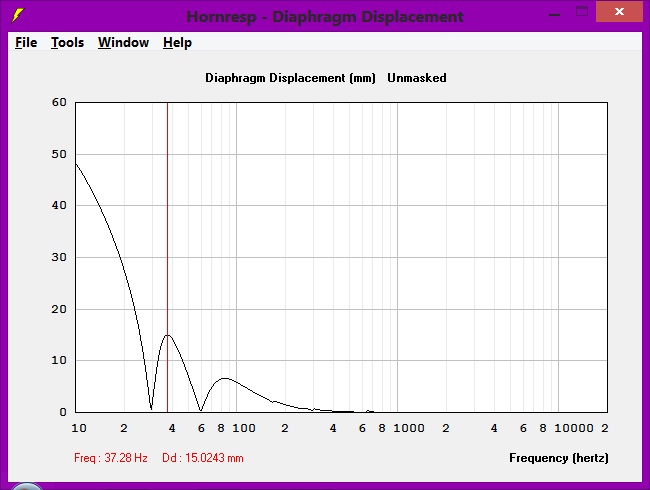
Task: Click the 'Unmasked' label
Action: coord(417,78)
